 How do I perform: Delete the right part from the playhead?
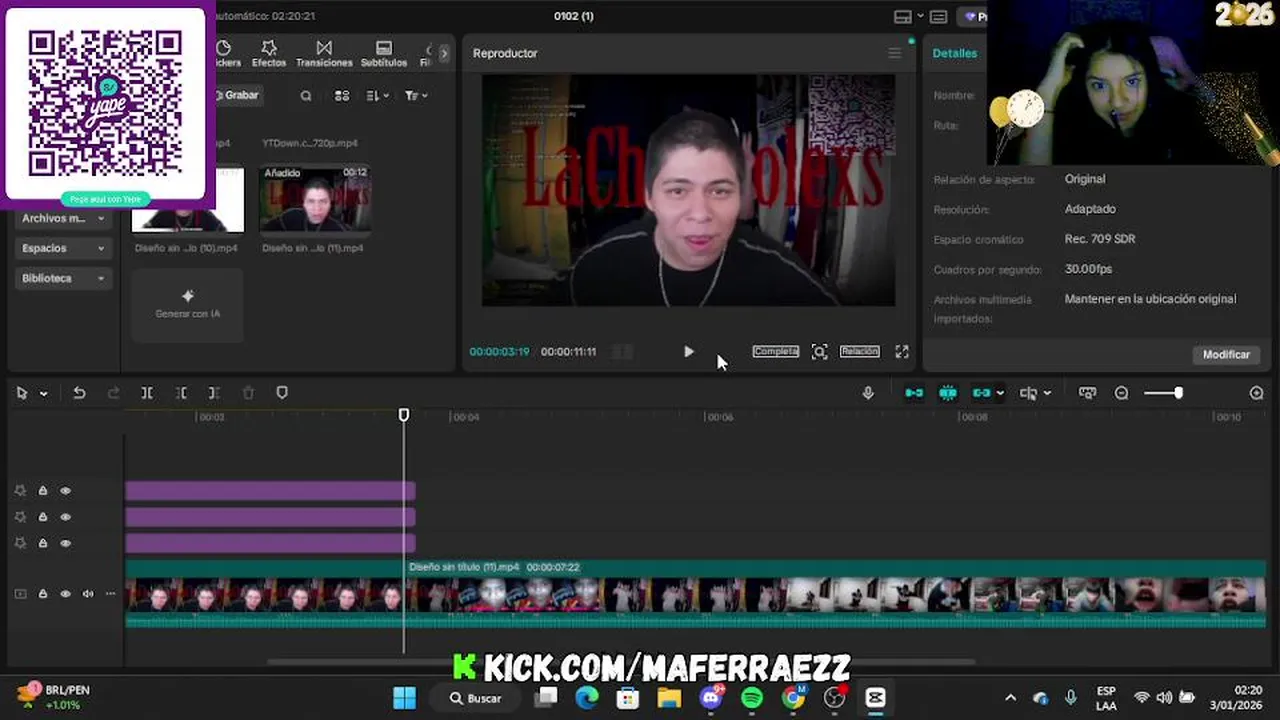tap(214, 393)
